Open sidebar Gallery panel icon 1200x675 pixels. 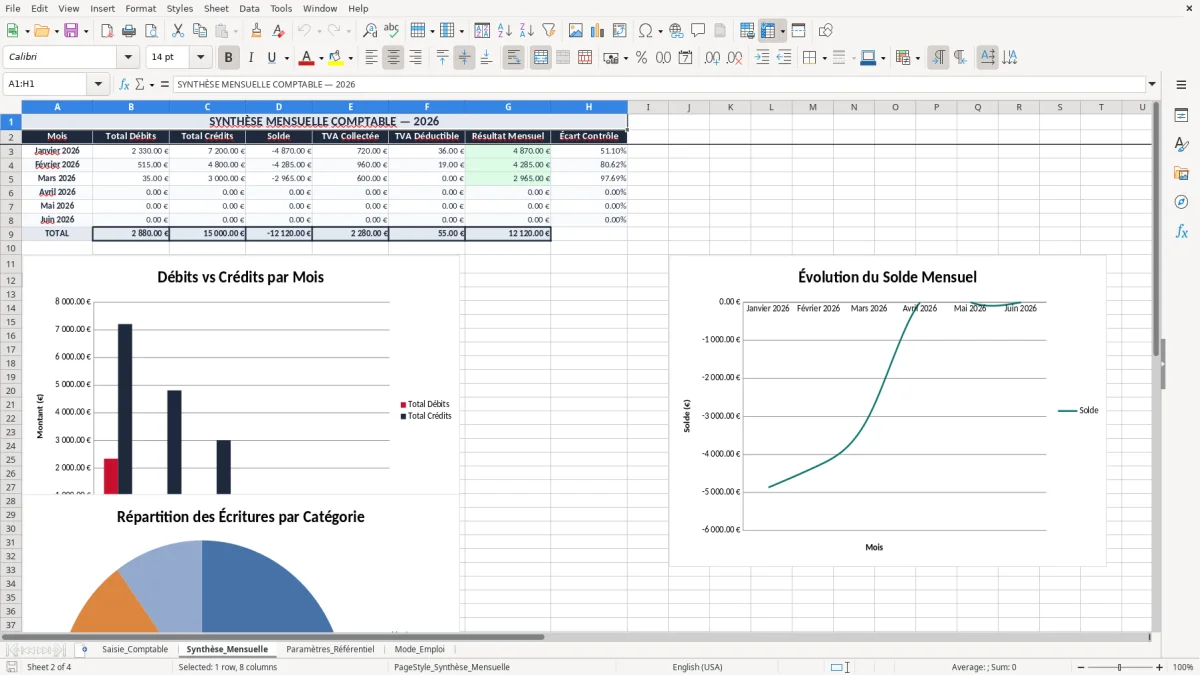point(1181,173)
